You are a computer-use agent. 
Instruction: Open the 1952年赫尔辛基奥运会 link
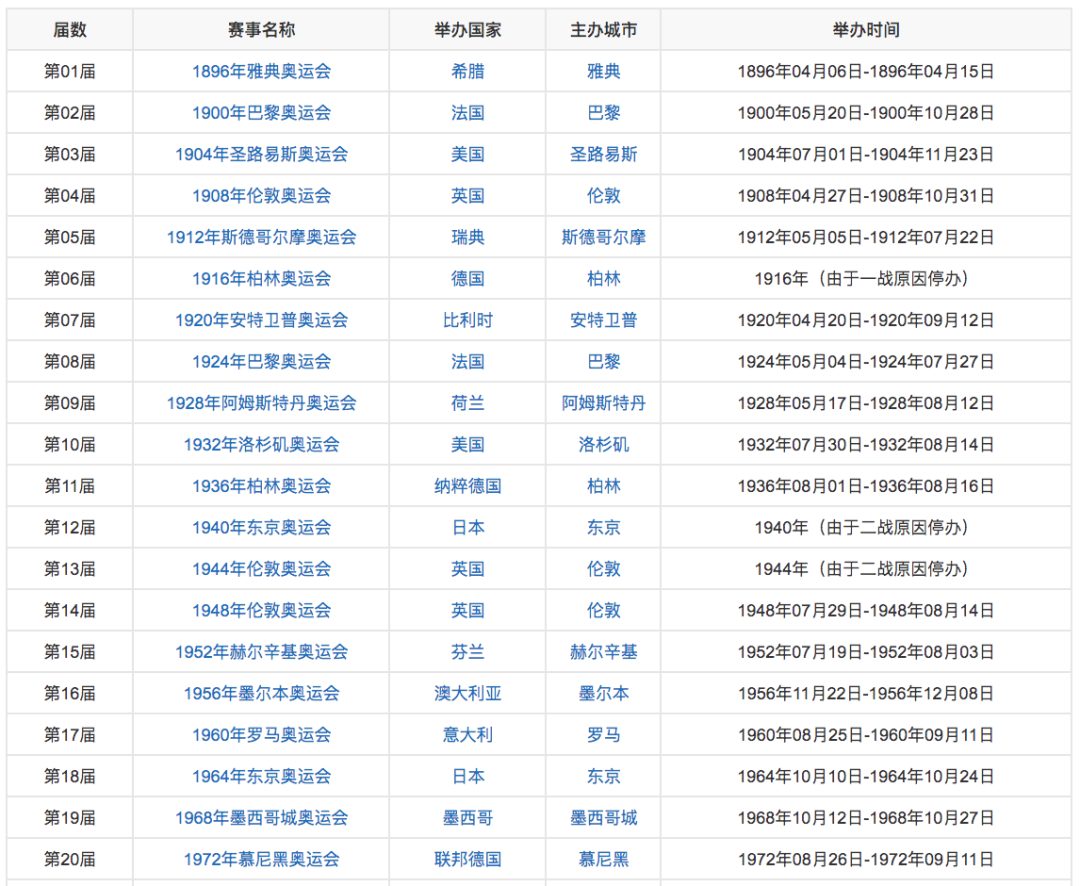[x=261, y=652]
